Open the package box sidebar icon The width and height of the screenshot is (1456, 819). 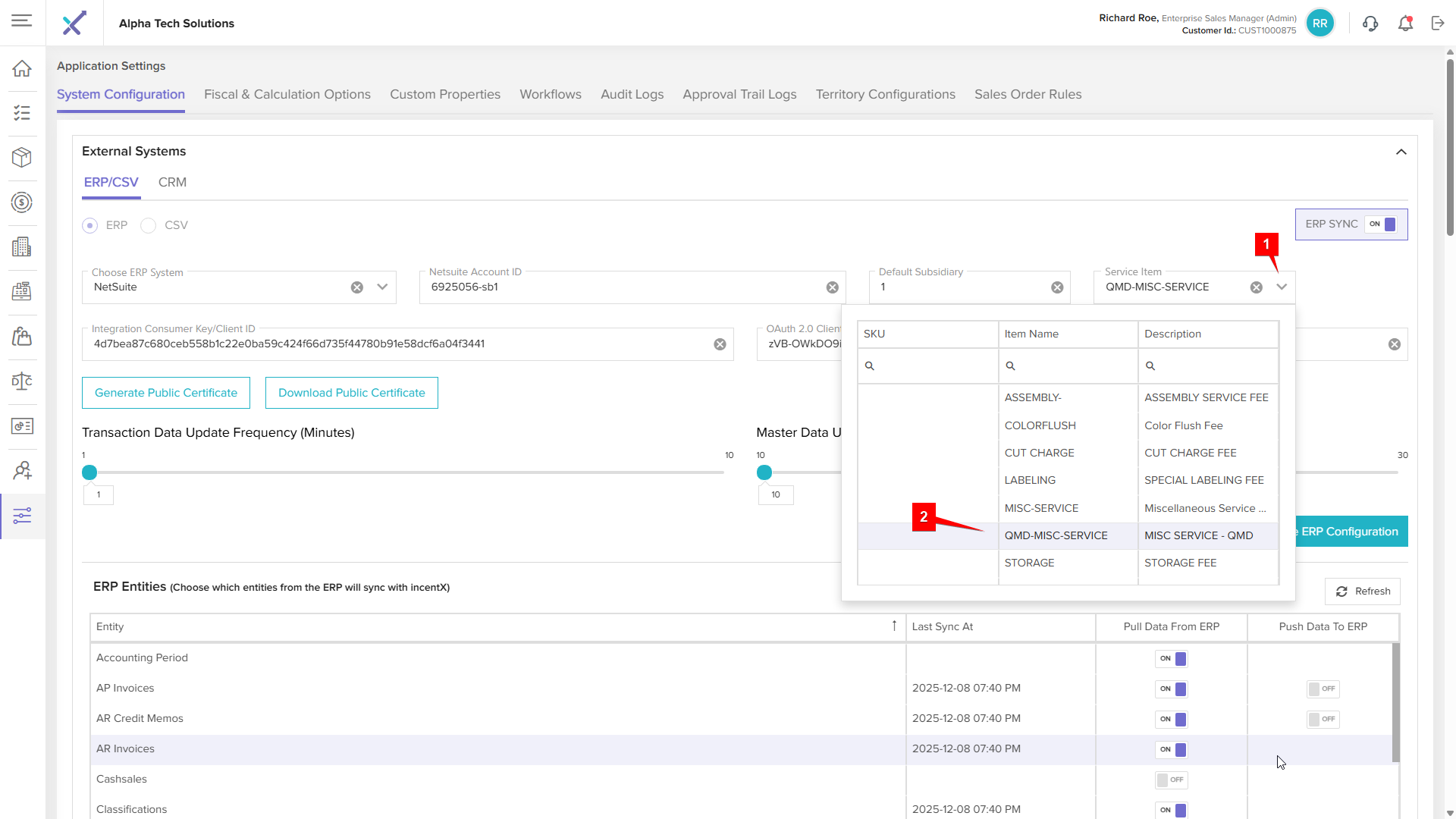click(x=22, y=157)
